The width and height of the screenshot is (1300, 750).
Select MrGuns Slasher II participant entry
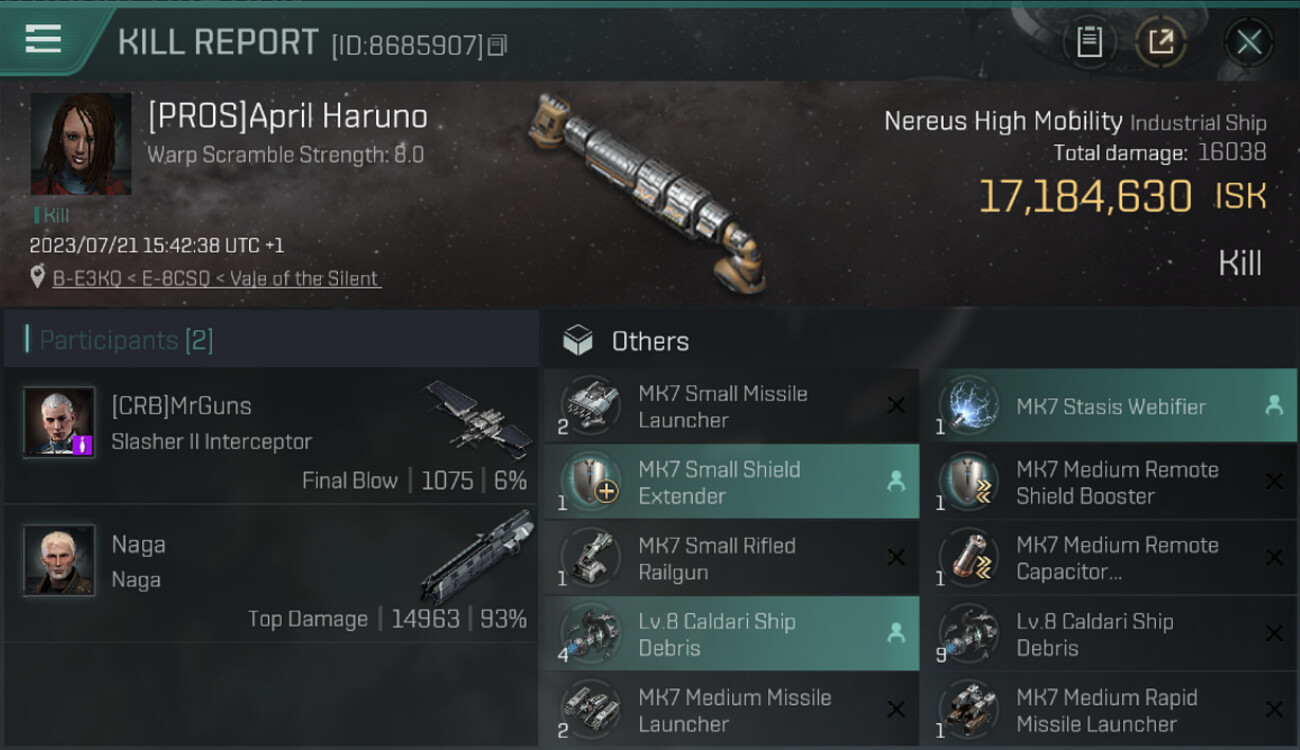pyautogui.click(x=271, y=435)
